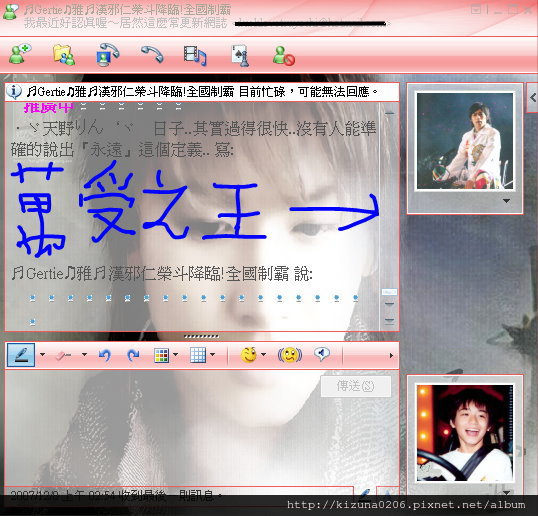Click the info icon in status bar
Screen dimensions: 538x516
click(14, 92)
